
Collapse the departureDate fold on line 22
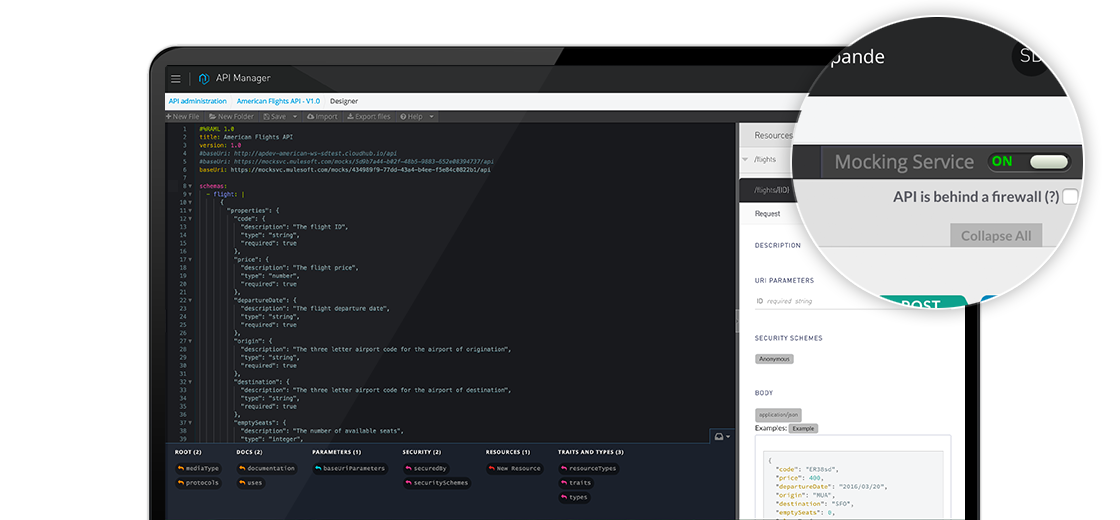pyautogui.click(x=191, y=300)
